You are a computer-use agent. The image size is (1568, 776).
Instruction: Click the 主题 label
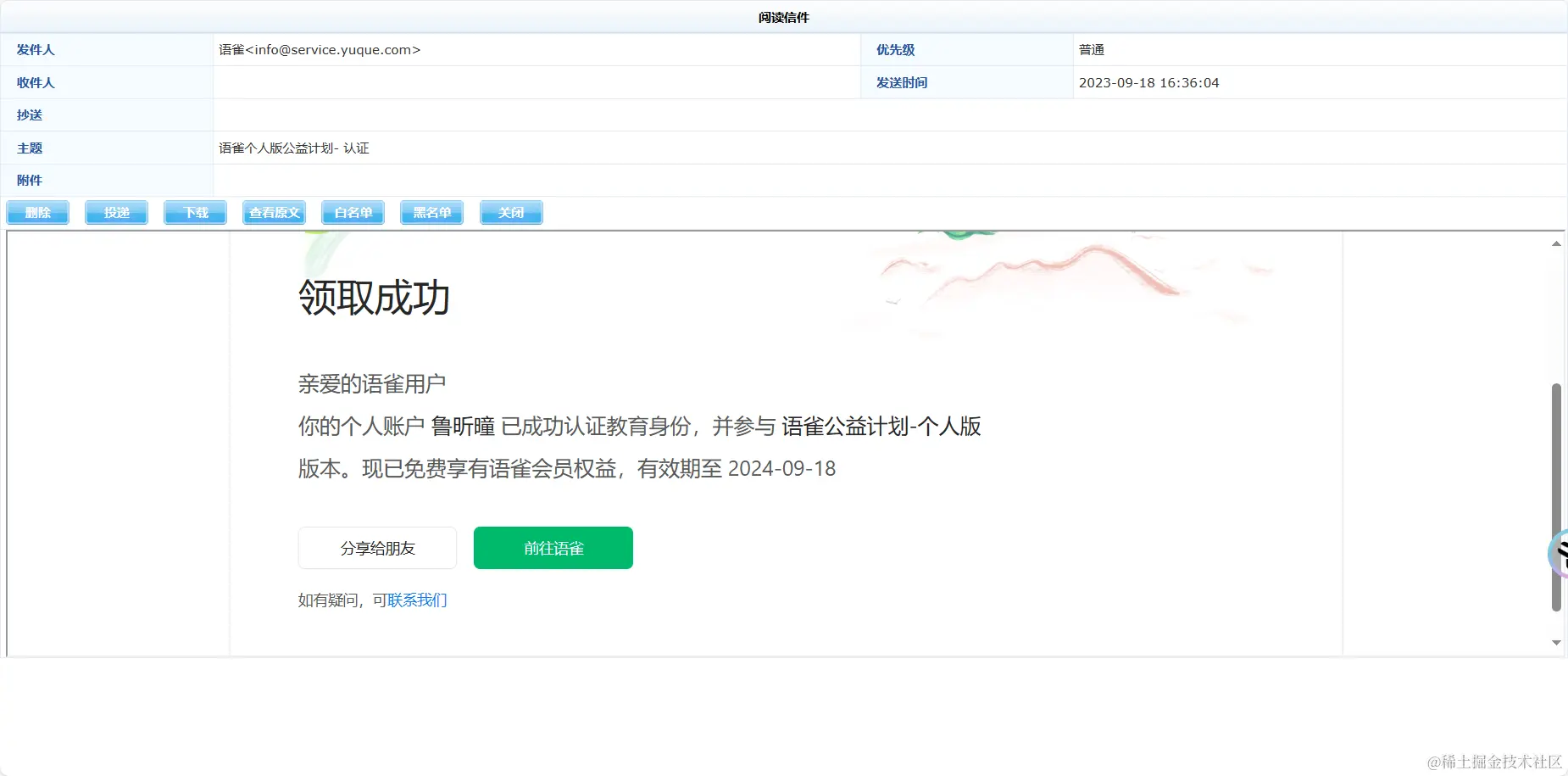tap(30, 148)
